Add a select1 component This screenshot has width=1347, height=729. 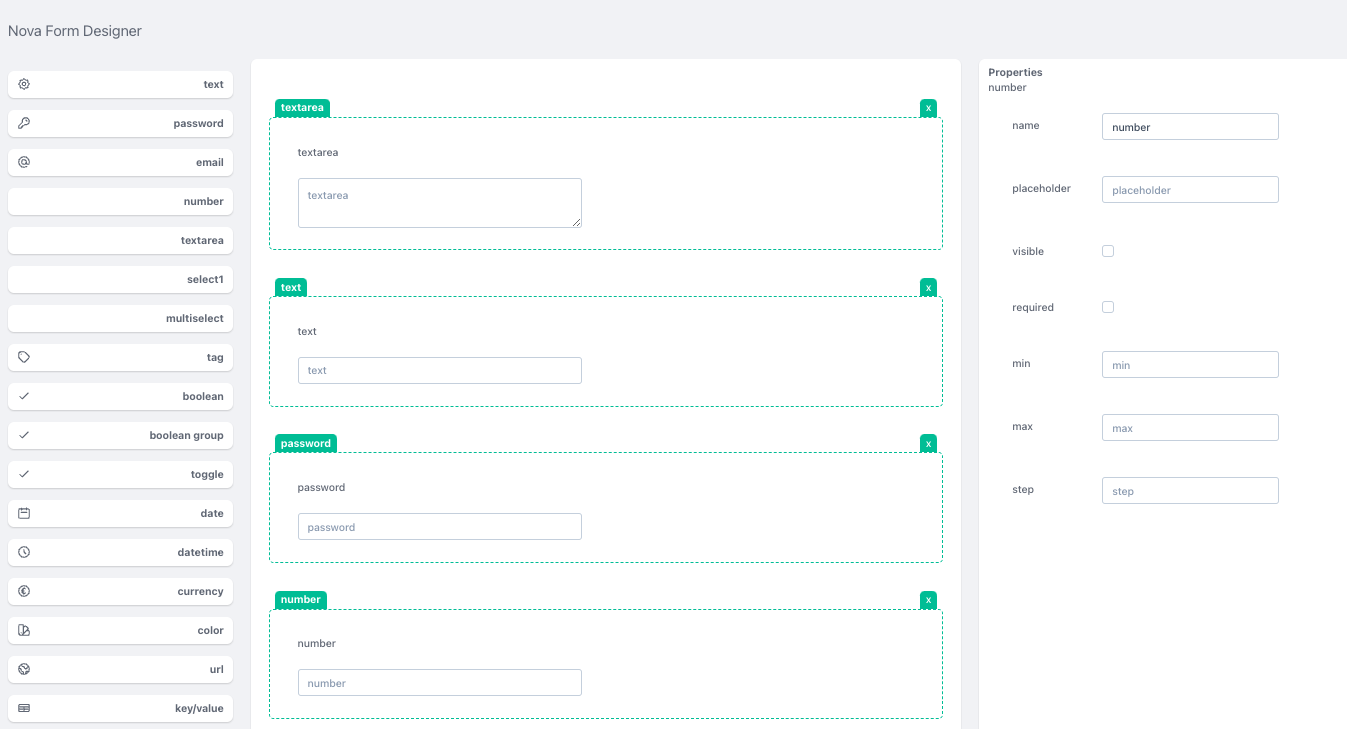[x=120, y=280]
